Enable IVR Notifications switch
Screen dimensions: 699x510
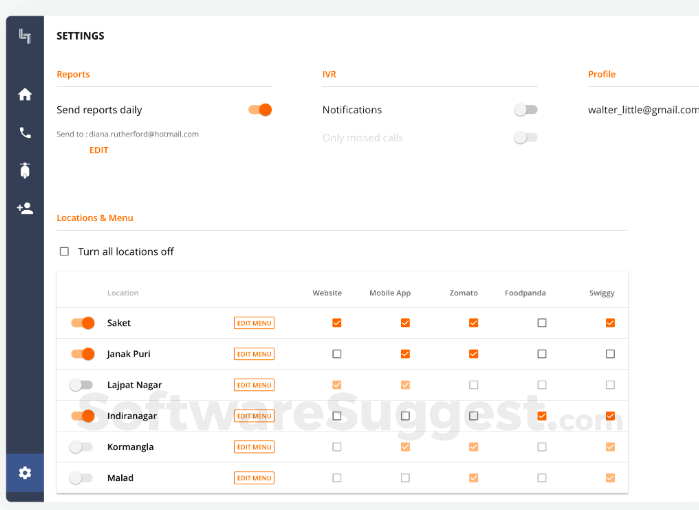[525, 110]
